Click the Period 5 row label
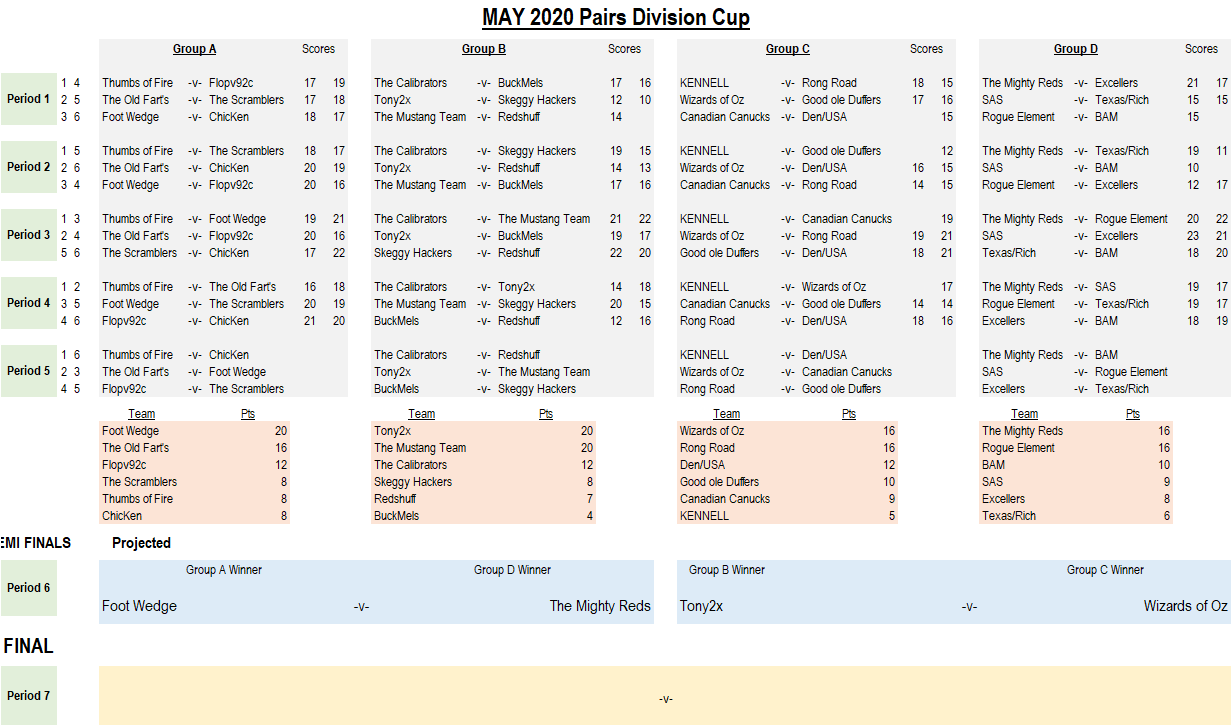 [x=28, y=371]
